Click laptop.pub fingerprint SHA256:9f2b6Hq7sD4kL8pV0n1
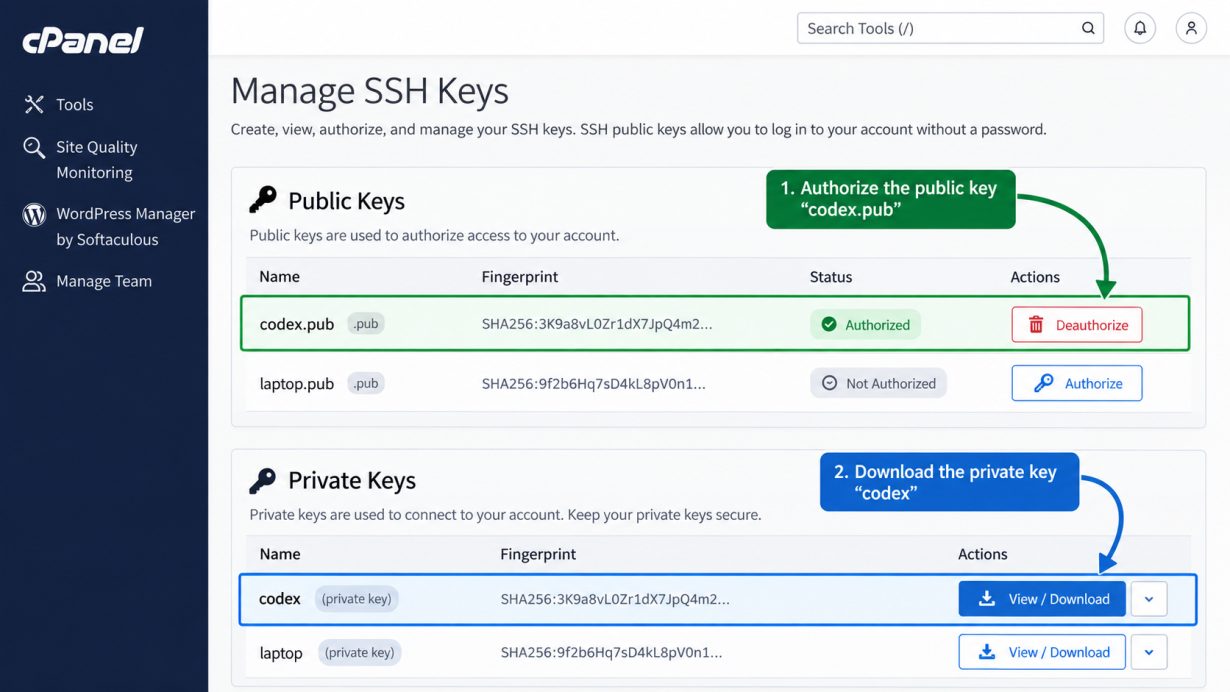Image resolution: width=1230 pixels, height=692 pixels. pyautogui.click(x=593, y=383)
